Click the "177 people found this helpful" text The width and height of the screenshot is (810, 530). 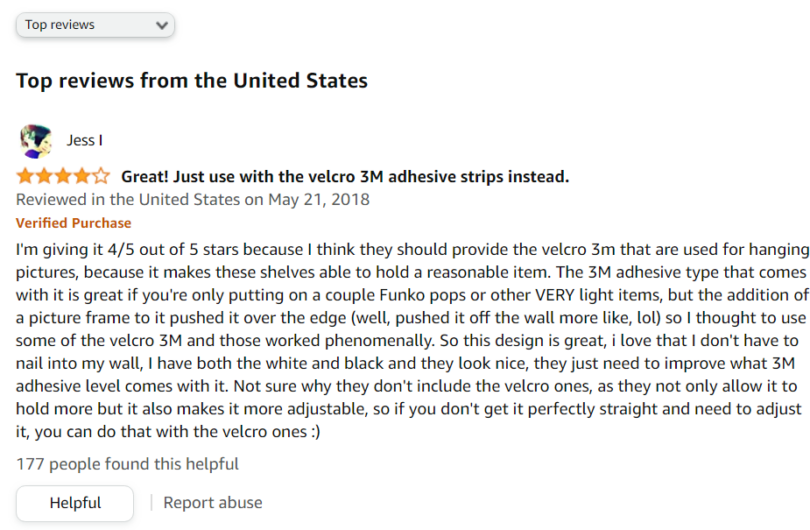(128, 464)
